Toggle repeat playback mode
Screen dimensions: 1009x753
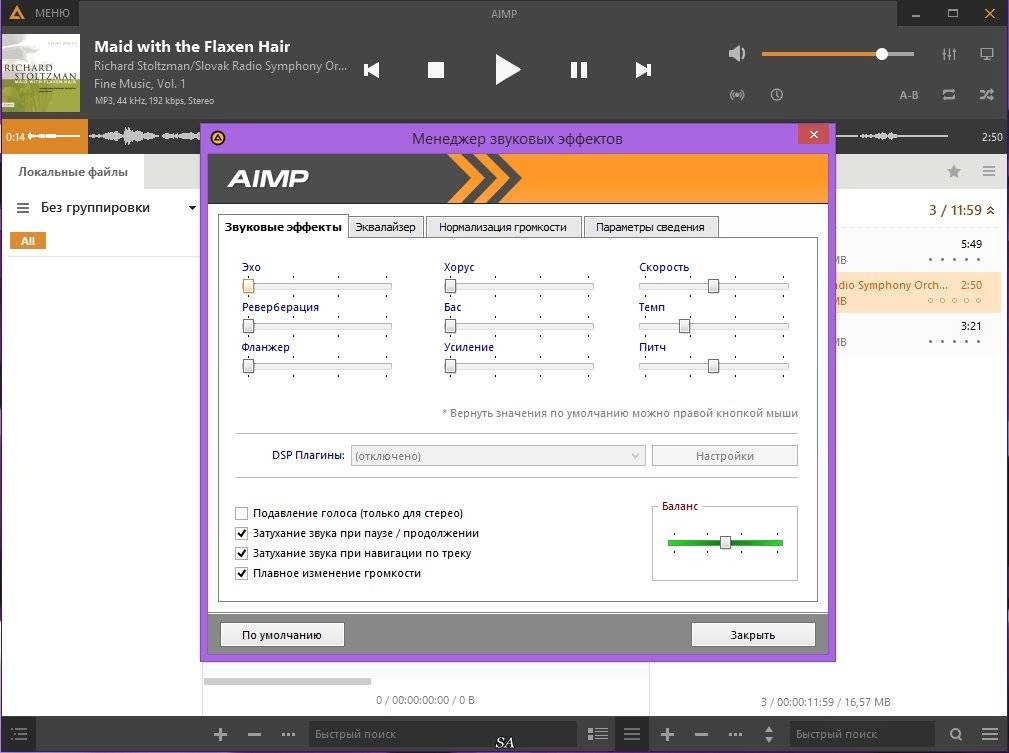click(x=949, y=95)
